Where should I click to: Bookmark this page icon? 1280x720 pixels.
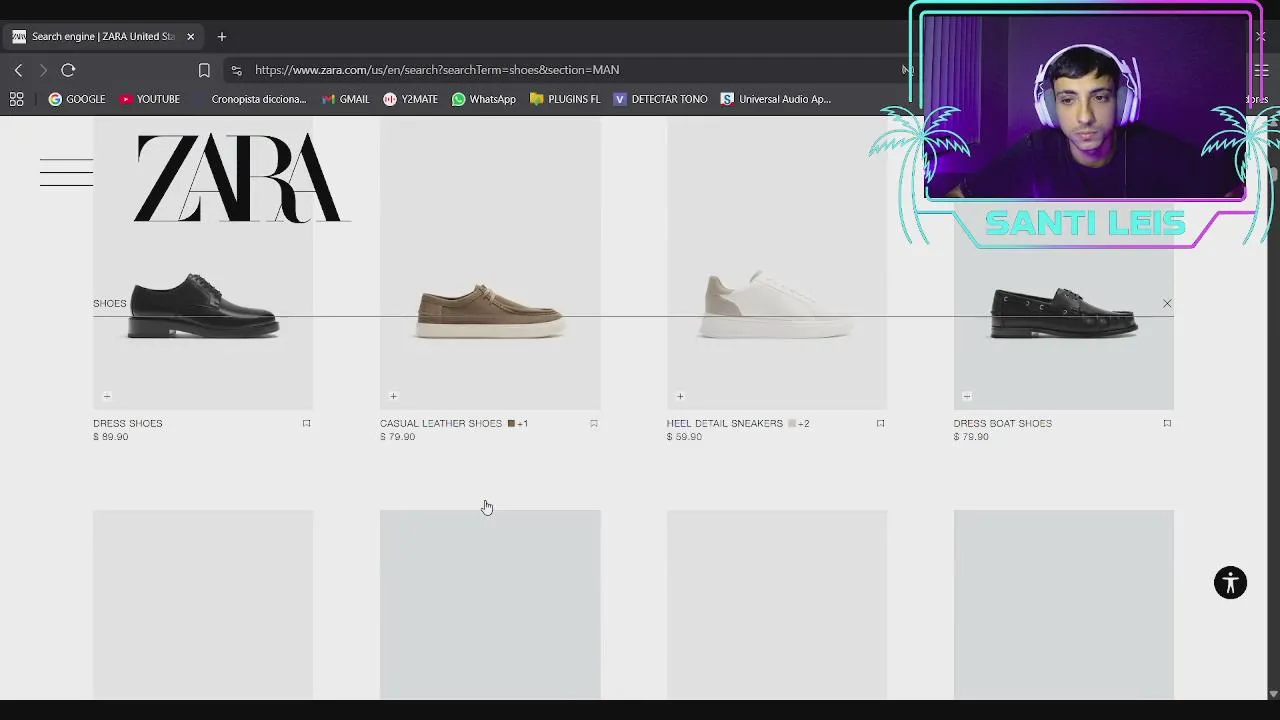click(x=204, y=70)
